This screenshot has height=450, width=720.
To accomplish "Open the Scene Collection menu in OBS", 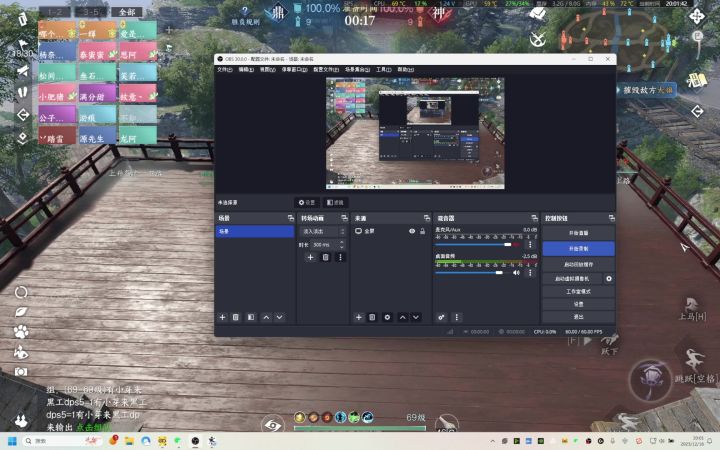I will pyautogui.click(x=357, y=70).
